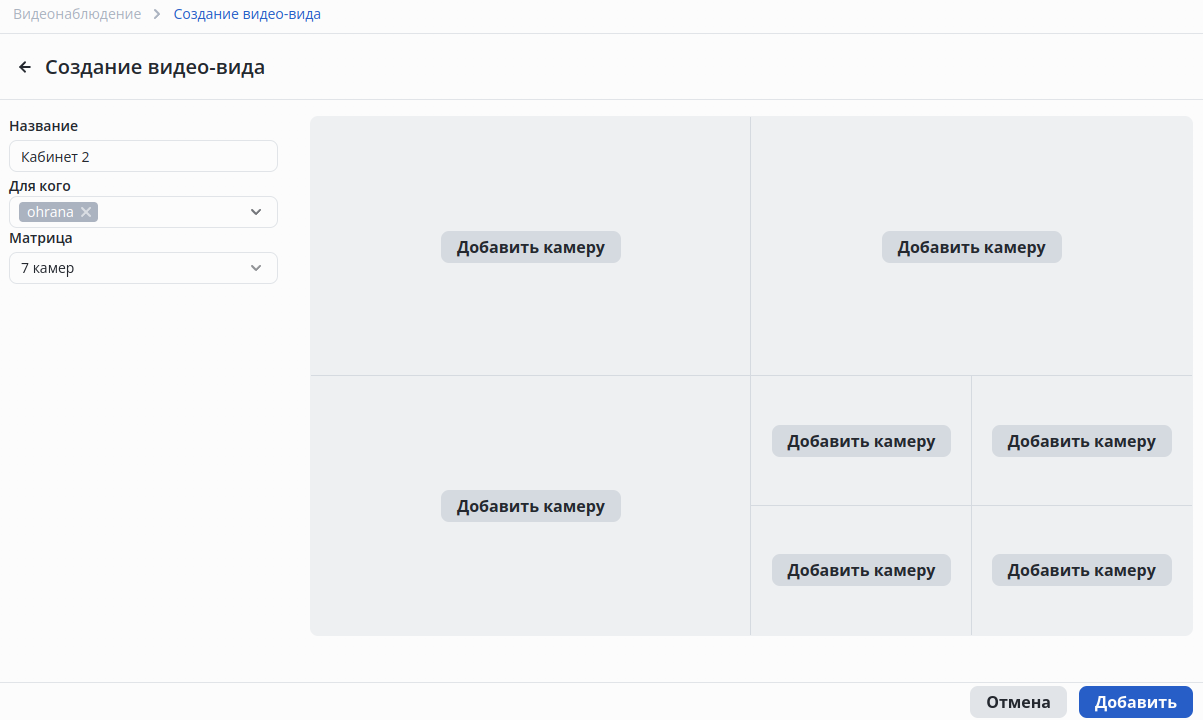Add camera to small lower-left cell
The height and width of the screenshot is (720, 1203).
click(x=861, y=570)
